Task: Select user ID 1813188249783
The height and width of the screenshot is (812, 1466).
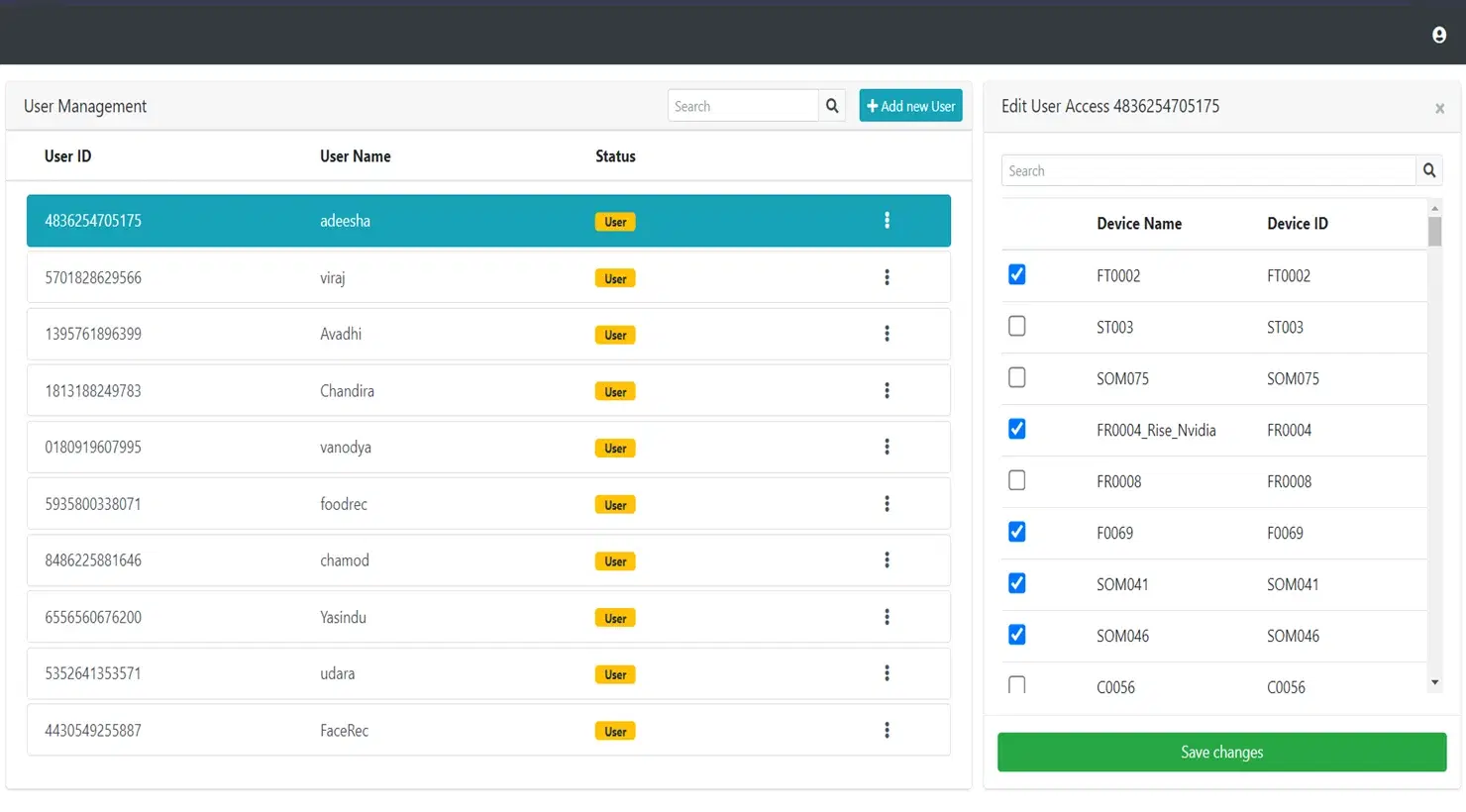Action: [93, 390]
